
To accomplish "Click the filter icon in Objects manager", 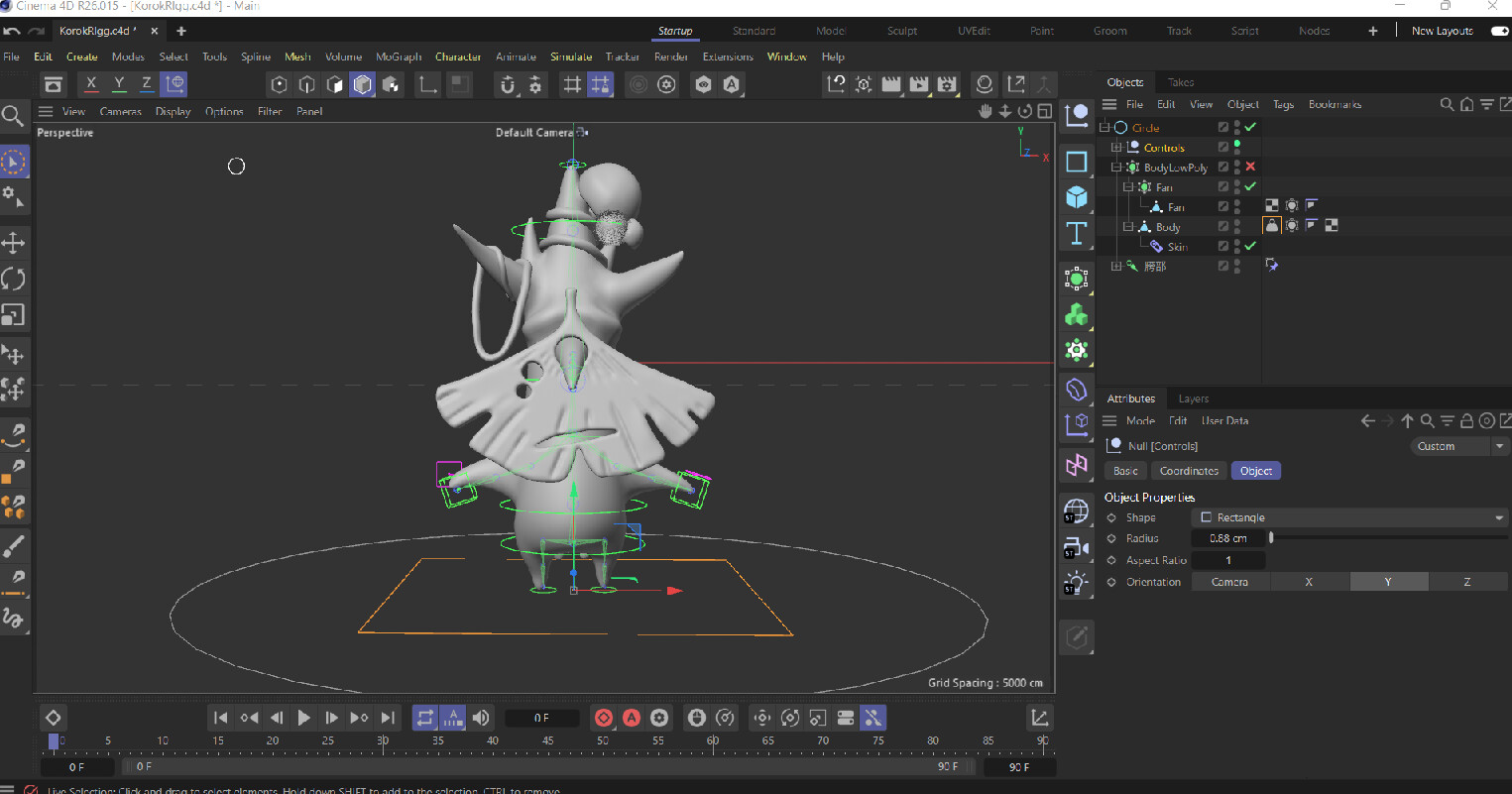I will pos(1486,104).
